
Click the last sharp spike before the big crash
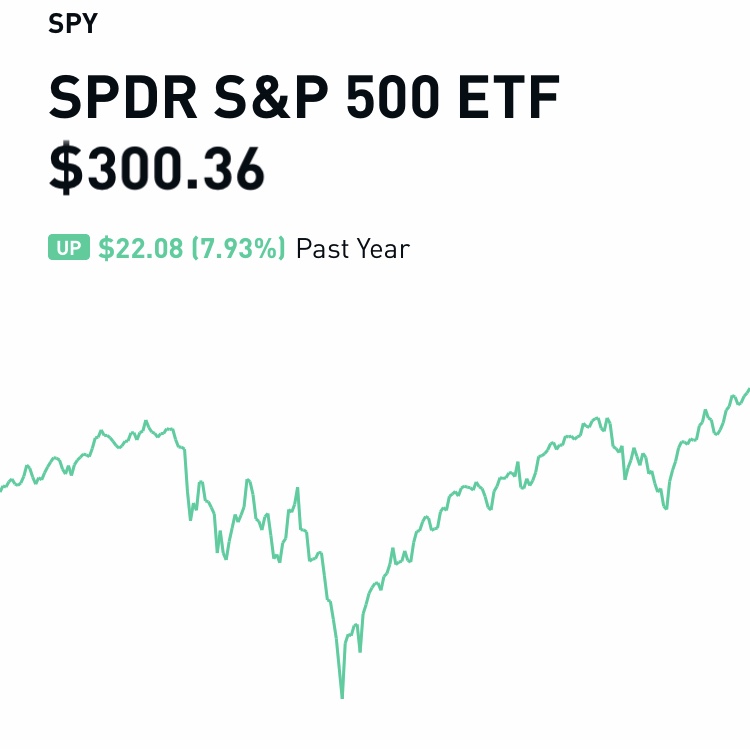pos(298,489)
